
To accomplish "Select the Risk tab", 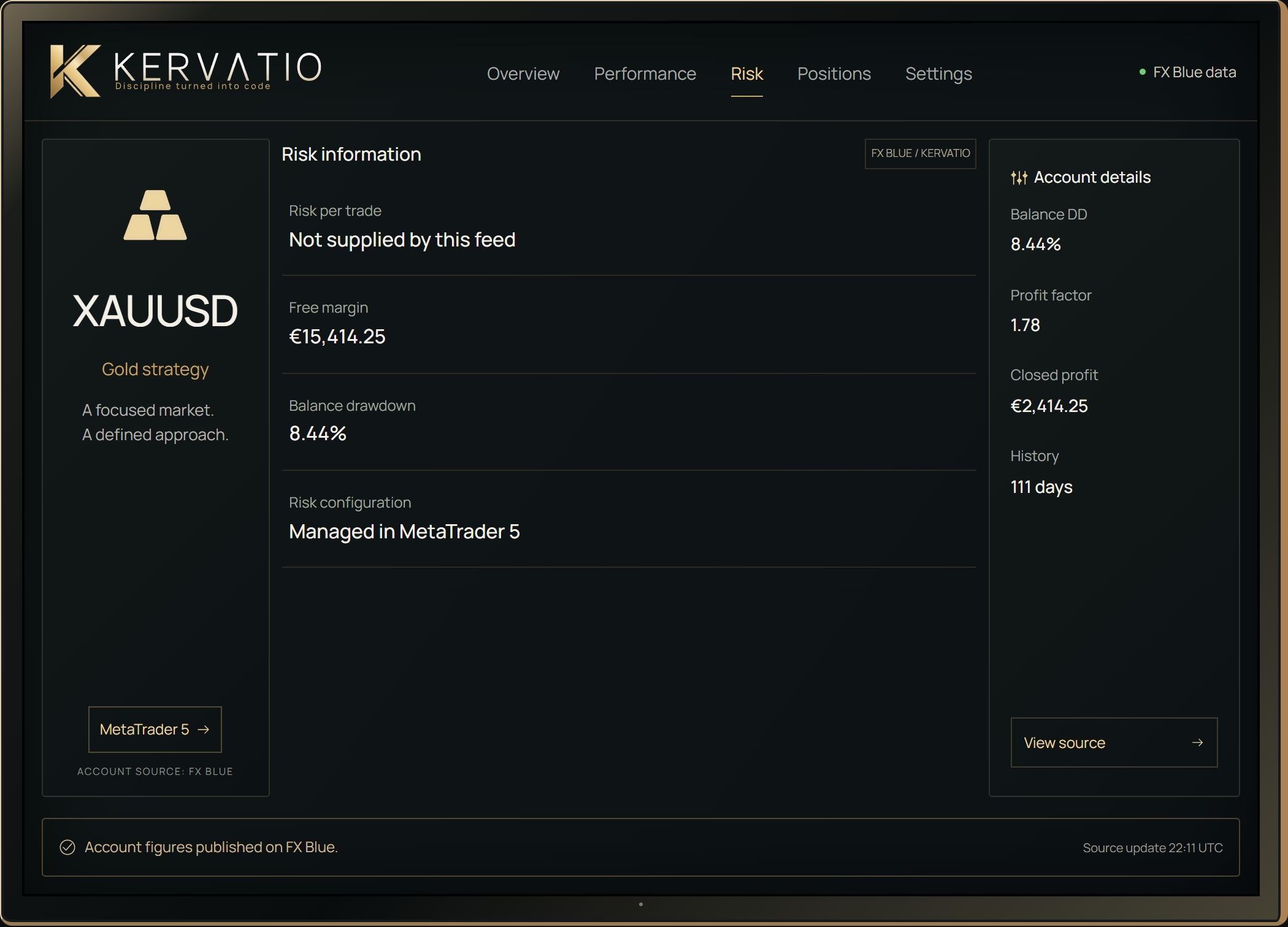I will click(x=746, y=74).
